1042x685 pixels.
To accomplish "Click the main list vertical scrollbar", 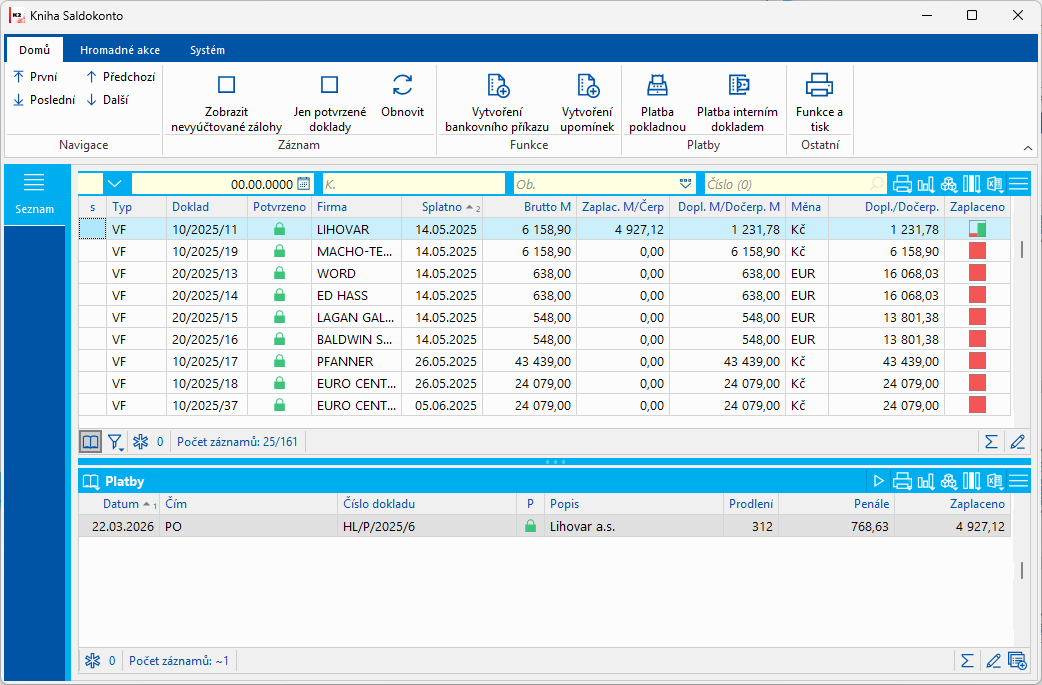I will tap(1021, 250).
